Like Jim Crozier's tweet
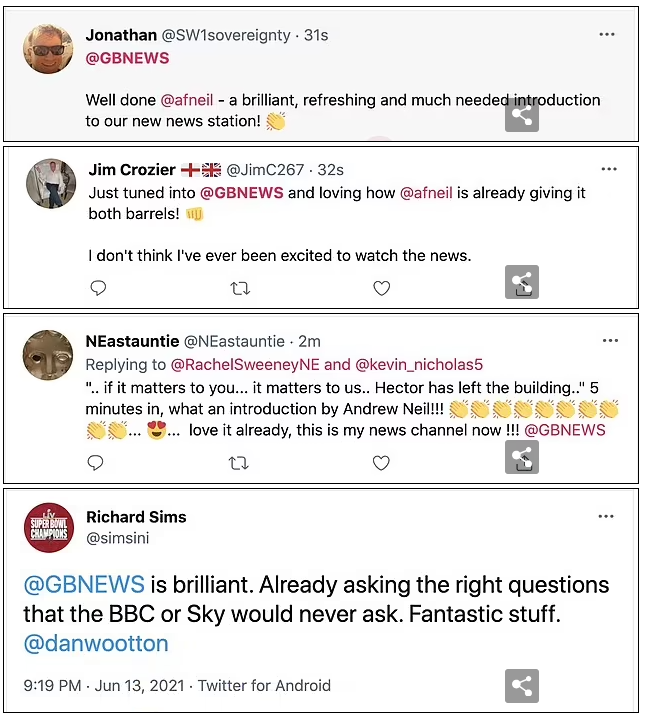 pos(381,289)
